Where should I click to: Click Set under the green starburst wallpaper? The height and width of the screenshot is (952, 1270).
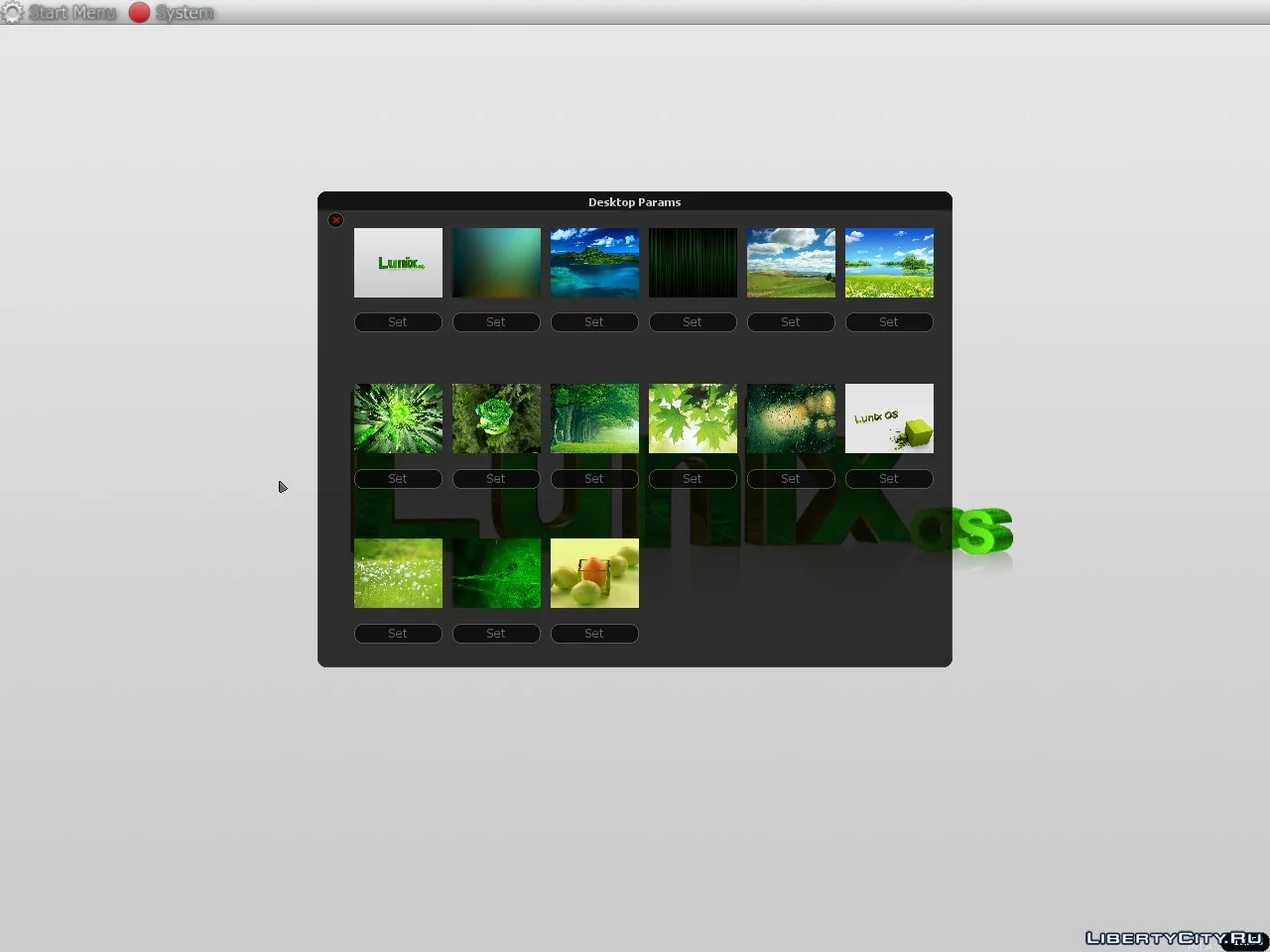coord(398,479)
